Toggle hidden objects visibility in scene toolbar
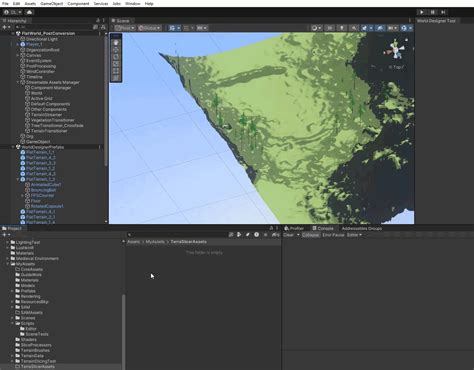 [x=380, y=28]
